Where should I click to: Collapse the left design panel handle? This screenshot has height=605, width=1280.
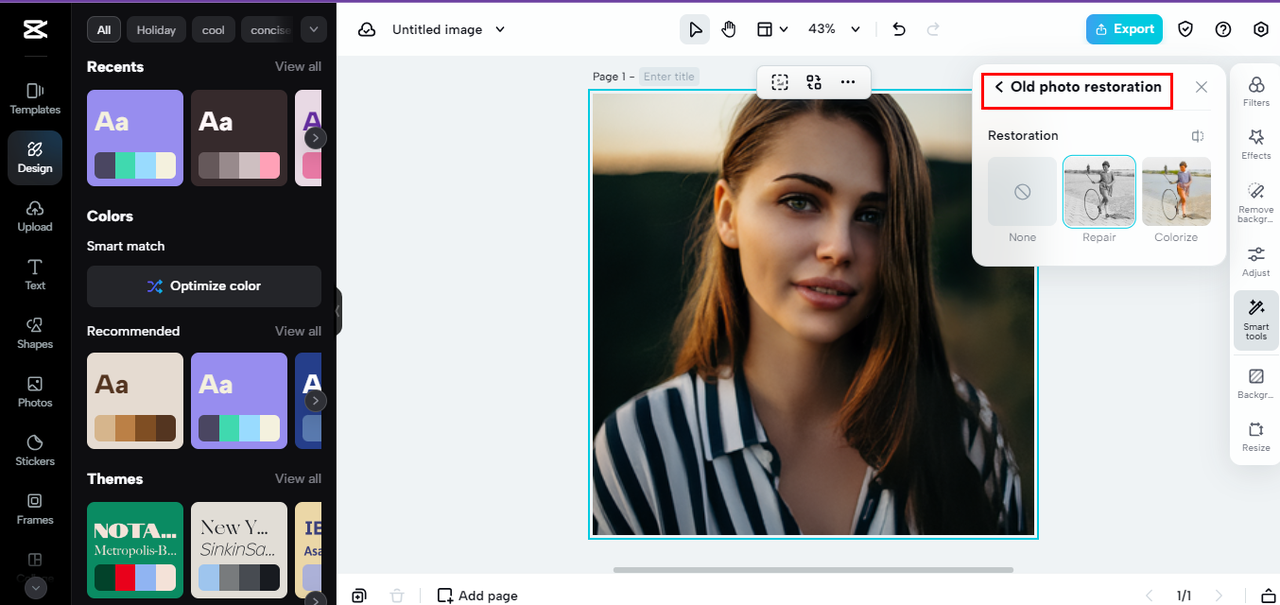pyautogui.click(x=338, y=311)
